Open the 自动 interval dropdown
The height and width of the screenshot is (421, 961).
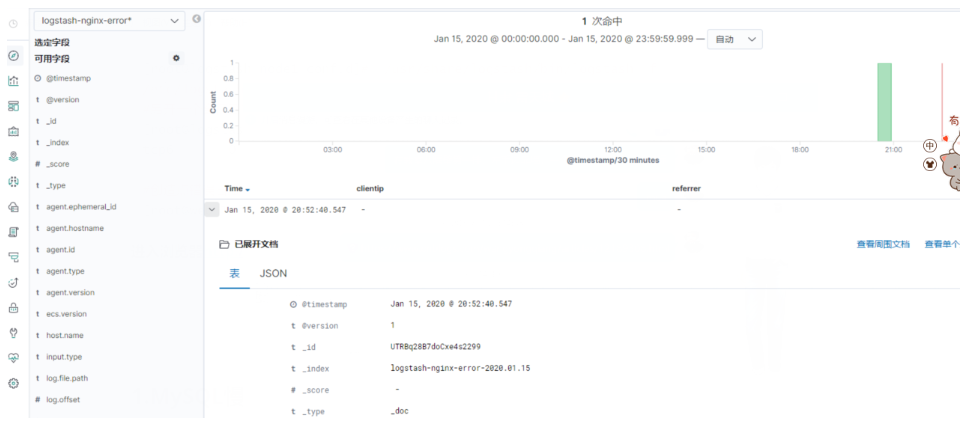pos(735,39)
